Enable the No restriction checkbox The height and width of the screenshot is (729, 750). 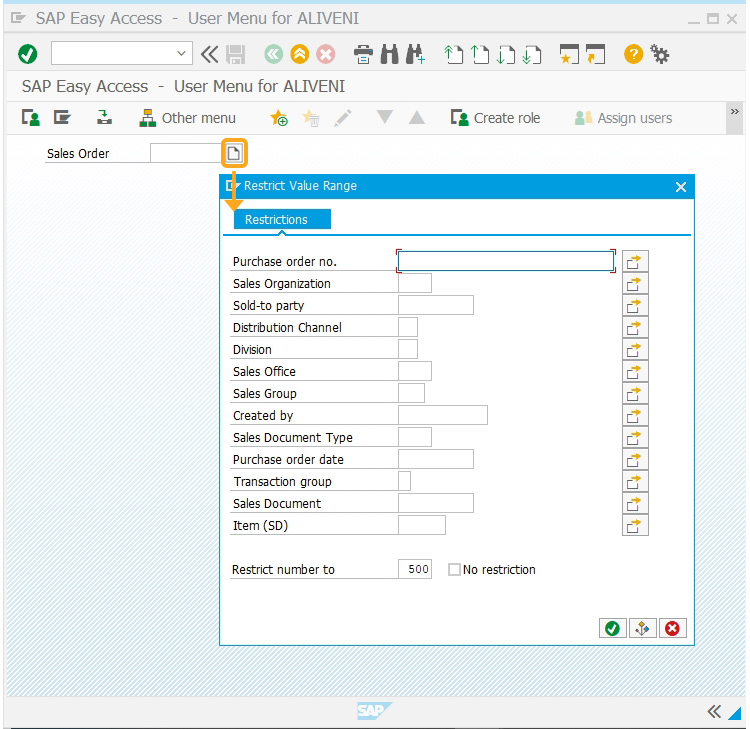pyautogui.click(x=454, y=569)
